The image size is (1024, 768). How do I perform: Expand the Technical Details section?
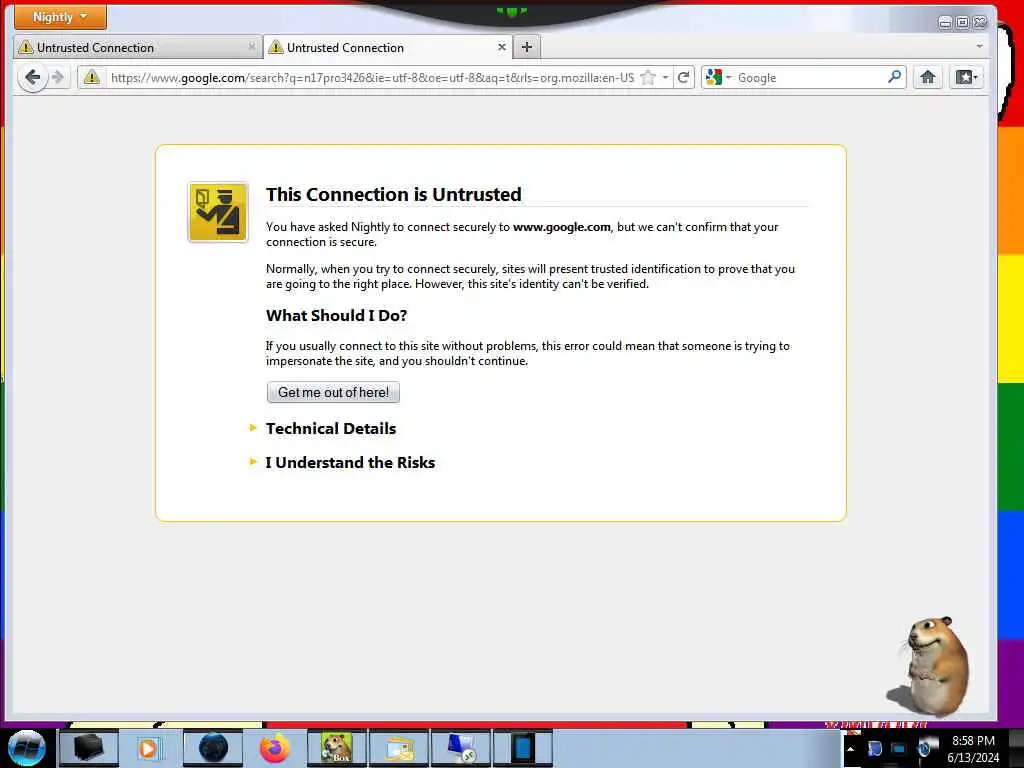pos(330,428)
